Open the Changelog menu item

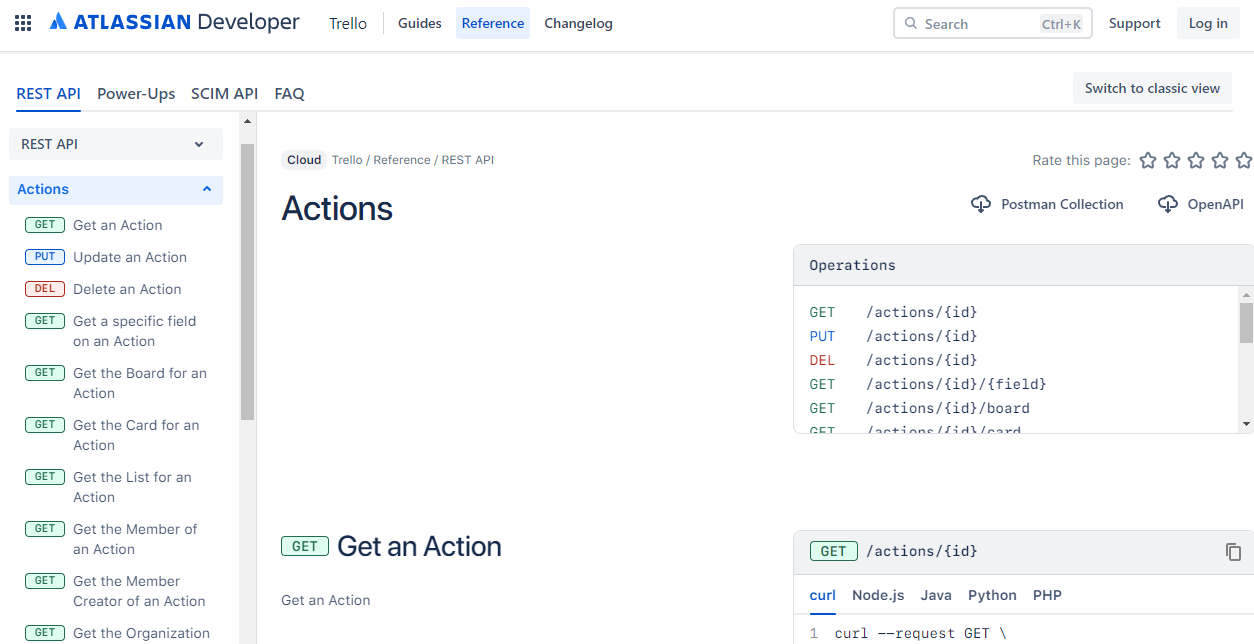pyautogui.click(x=578, y=23)
